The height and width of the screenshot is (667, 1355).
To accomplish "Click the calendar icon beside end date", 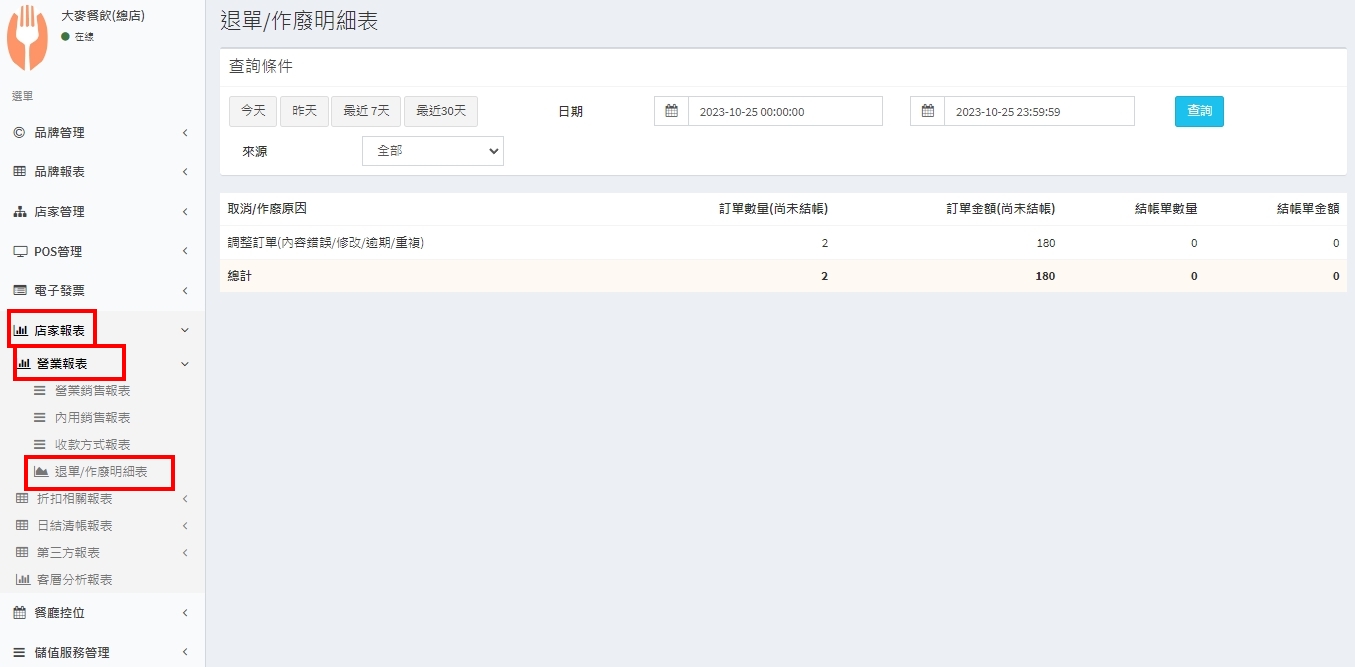I will 927,111.
